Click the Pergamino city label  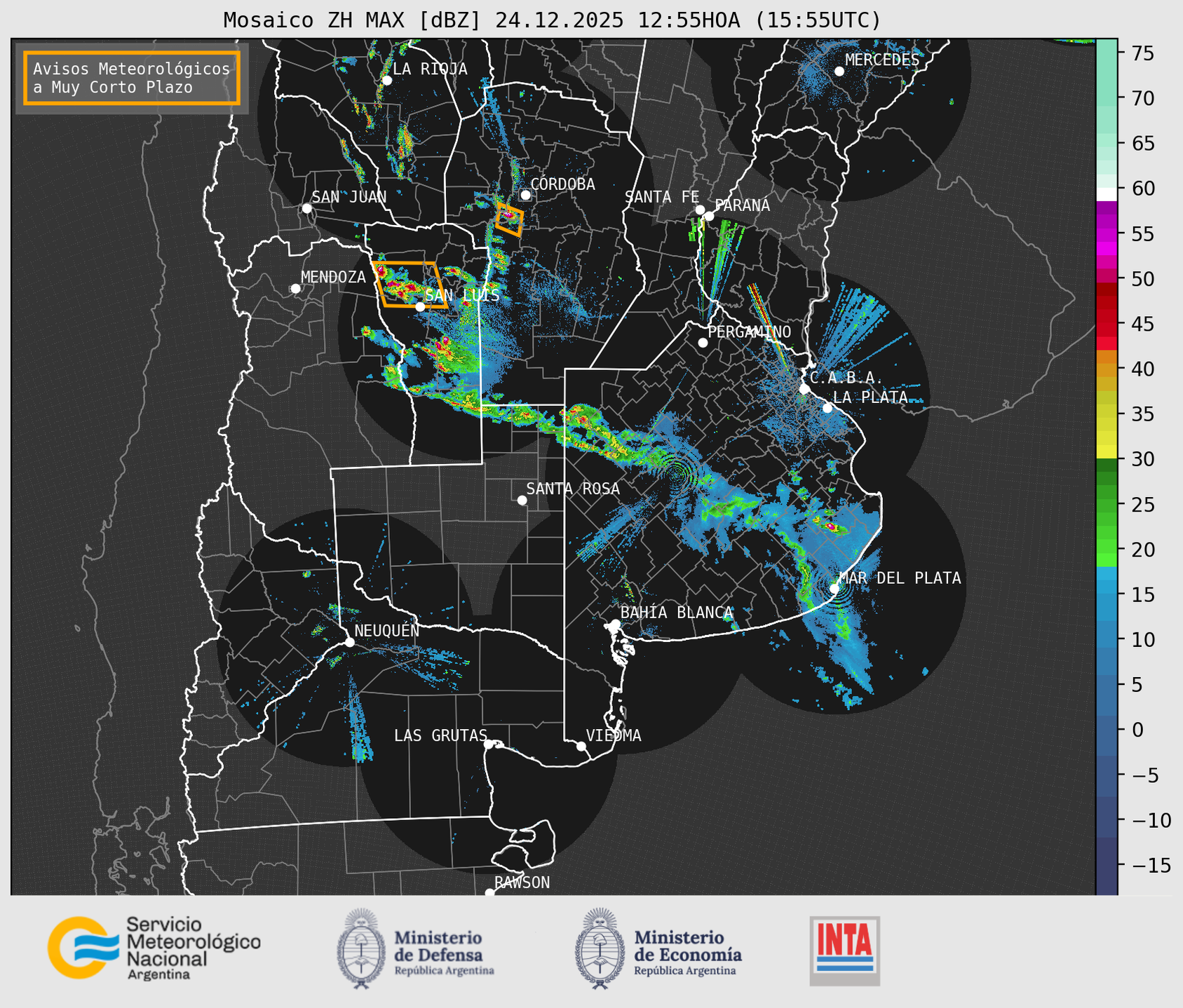[749, 332]
